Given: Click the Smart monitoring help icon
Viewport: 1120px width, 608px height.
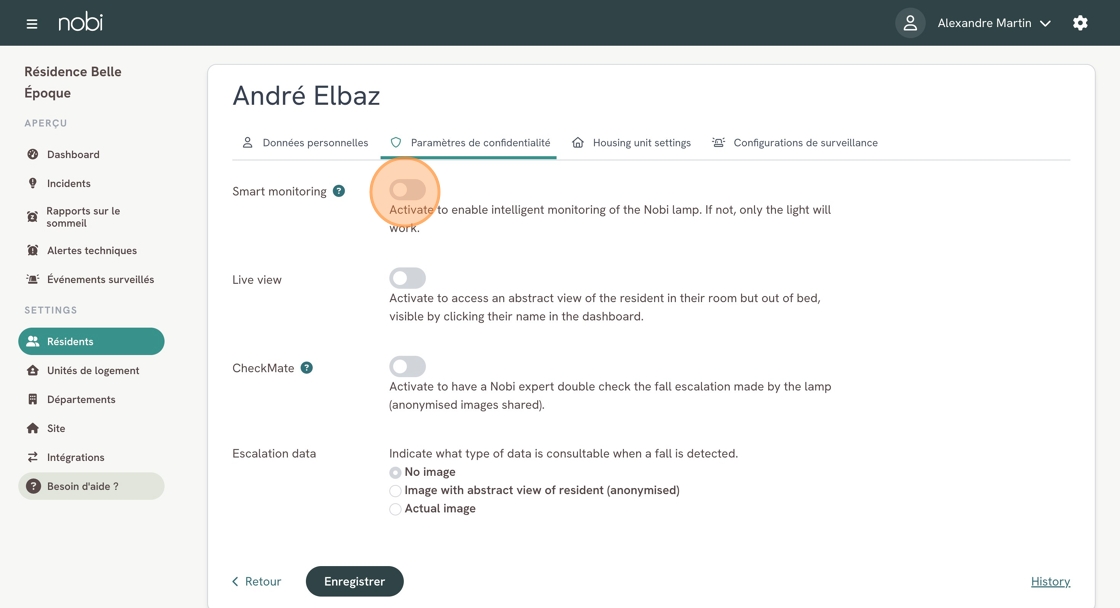Looking at the screenshot, I should 339,191.
